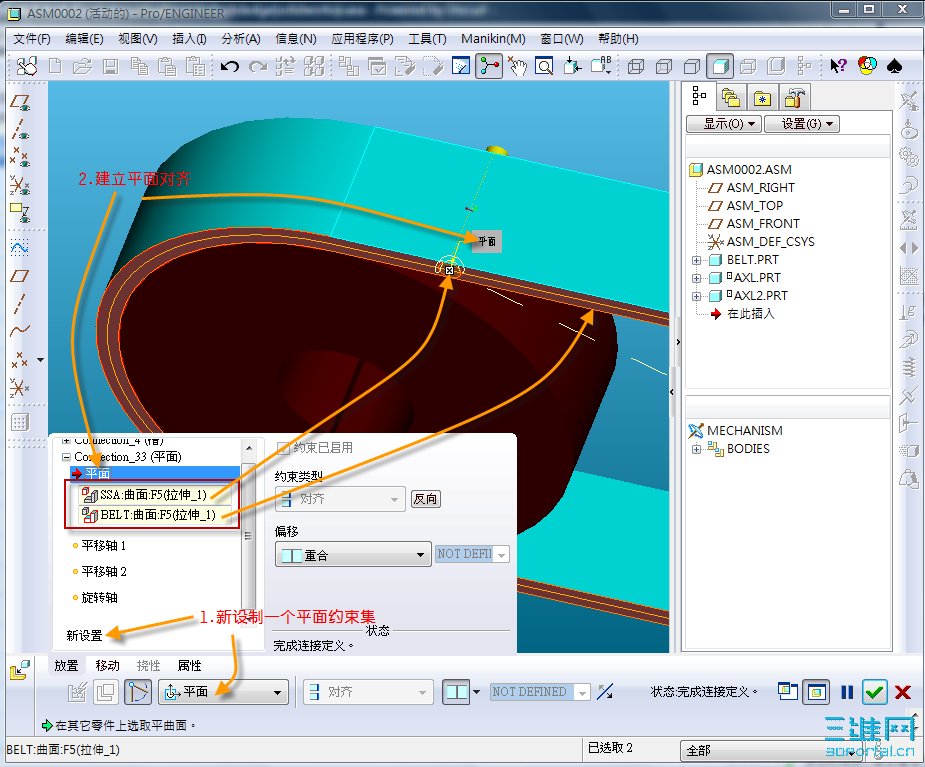Click 新设置 to add constraint set
This screenshot has height=767, width=925.
tap(84, 635)
